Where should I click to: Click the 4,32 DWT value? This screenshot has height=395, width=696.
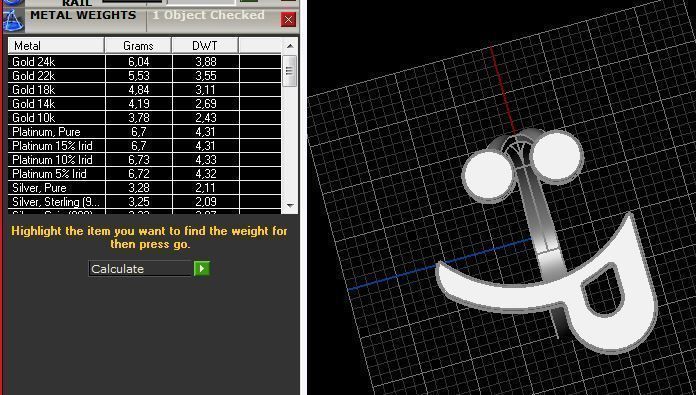[x=206, y=174]
